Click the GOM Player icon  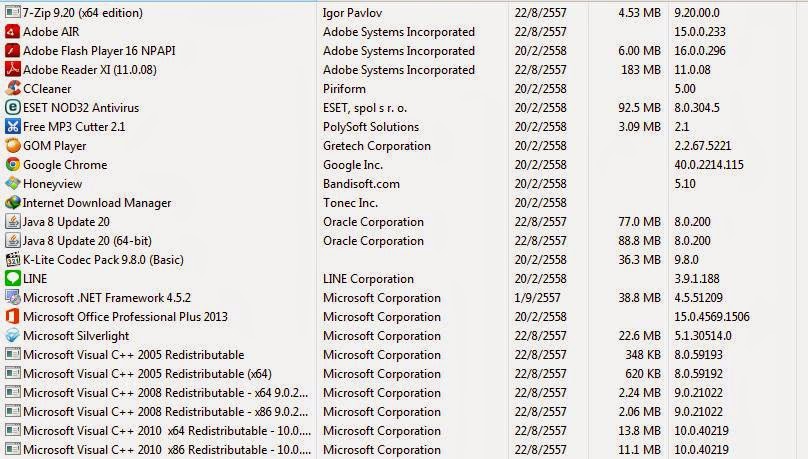(x=12, y=146)
